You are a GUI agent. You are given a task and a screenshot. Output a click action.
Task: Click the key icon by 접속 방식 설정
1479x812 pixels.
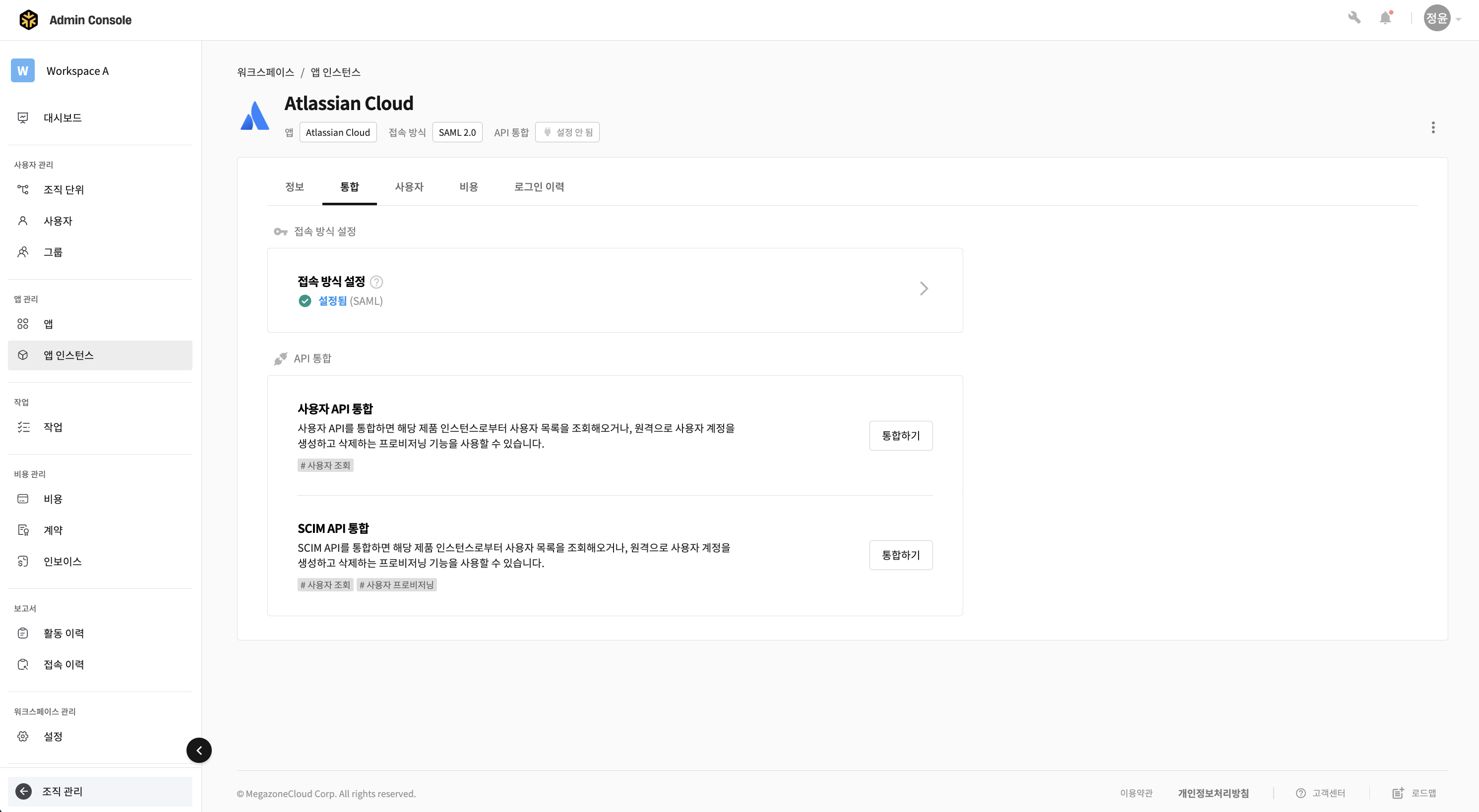click(x=280, y=232)
